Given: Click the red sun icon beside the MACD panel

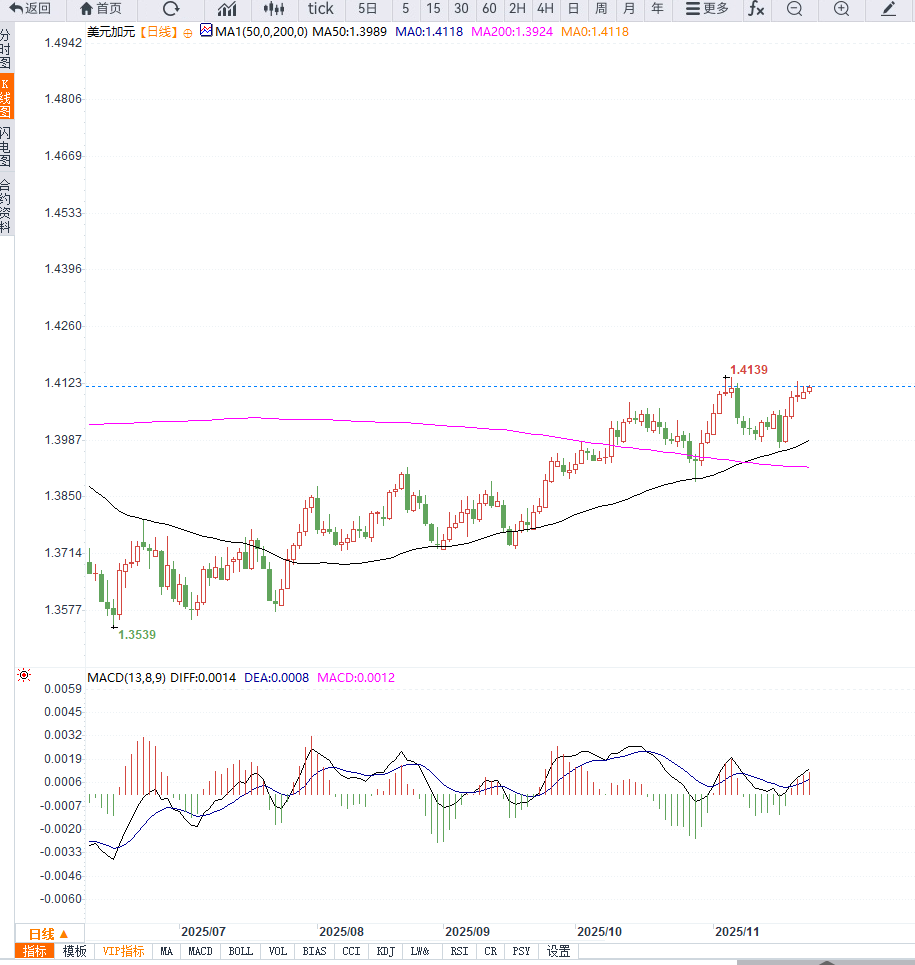Looking at the screenshot, I should pos(24,676).
